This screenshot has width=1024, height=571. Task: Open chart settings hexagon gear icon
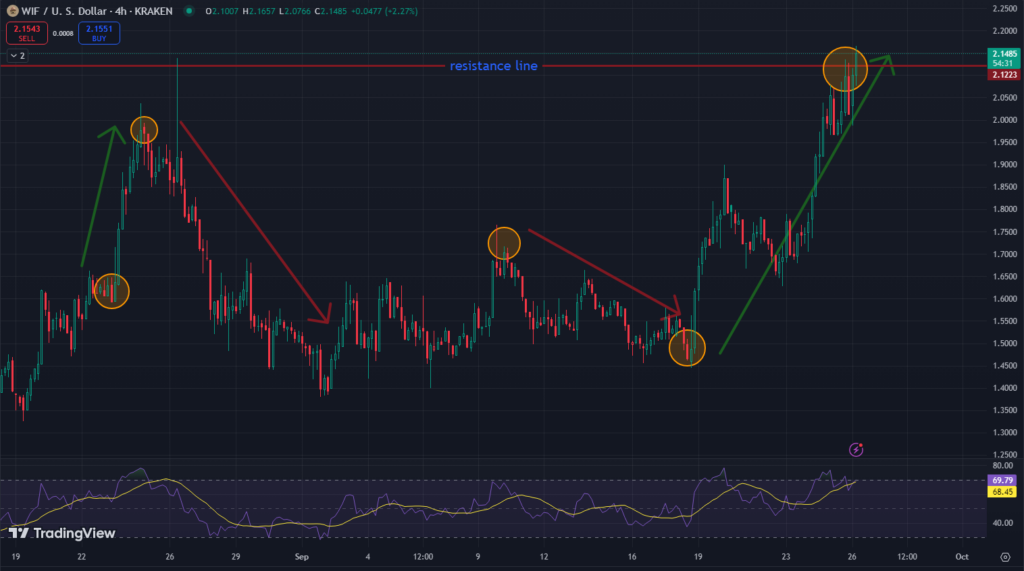tap(1005, 557)
